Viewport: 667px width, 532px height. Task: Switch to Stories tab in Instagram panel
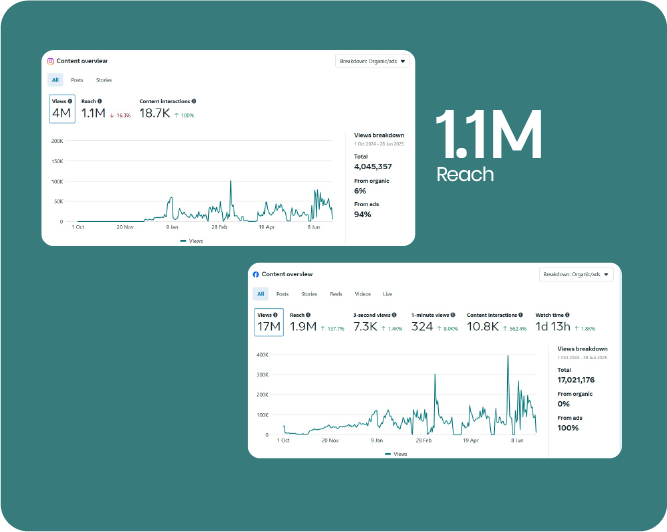[104, 80]
